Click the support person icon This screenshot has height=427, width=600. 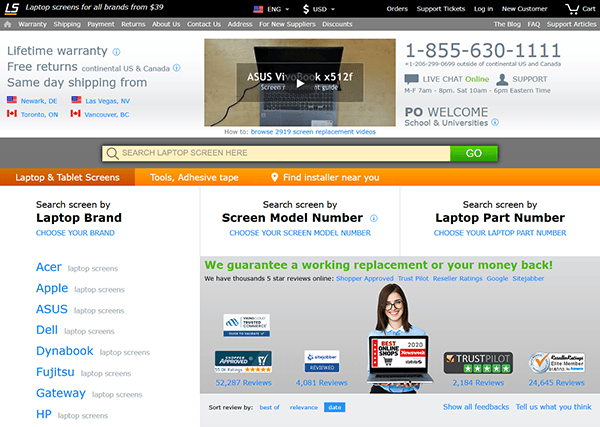502,79
